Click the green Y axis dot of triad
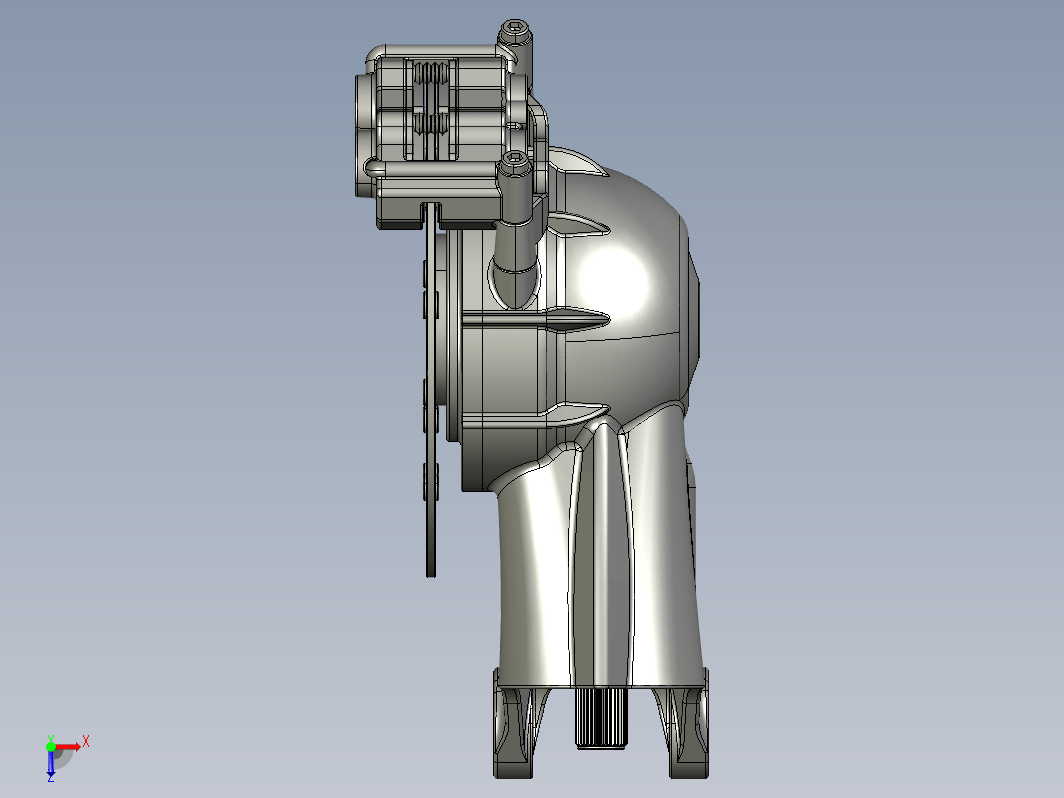Image resolution: width=1064 pixels, height=798 pixels. [x=51, y=746]
